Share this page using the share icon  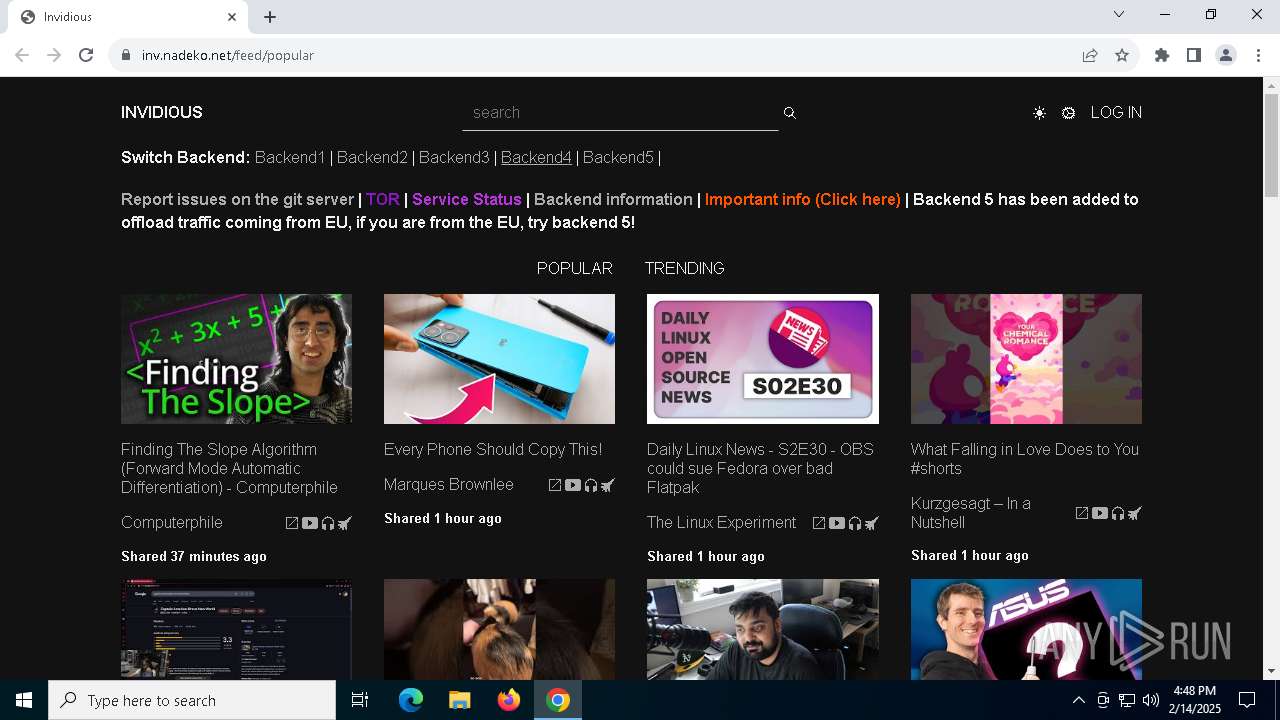coord(1090,55)
